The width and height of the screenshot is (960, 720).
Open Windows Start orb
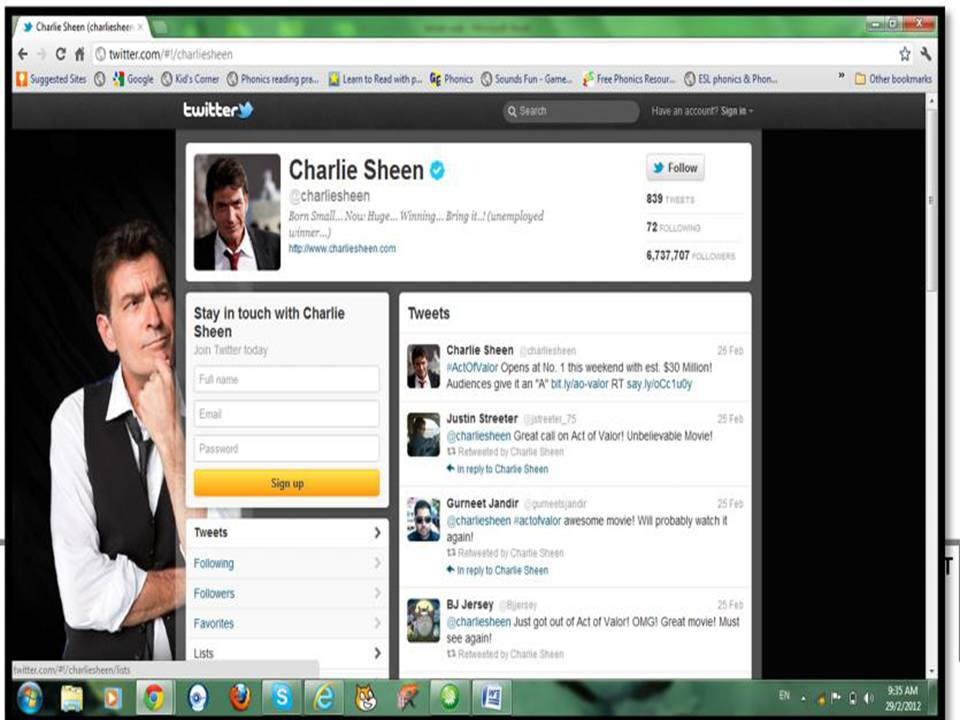coord(29,698)
